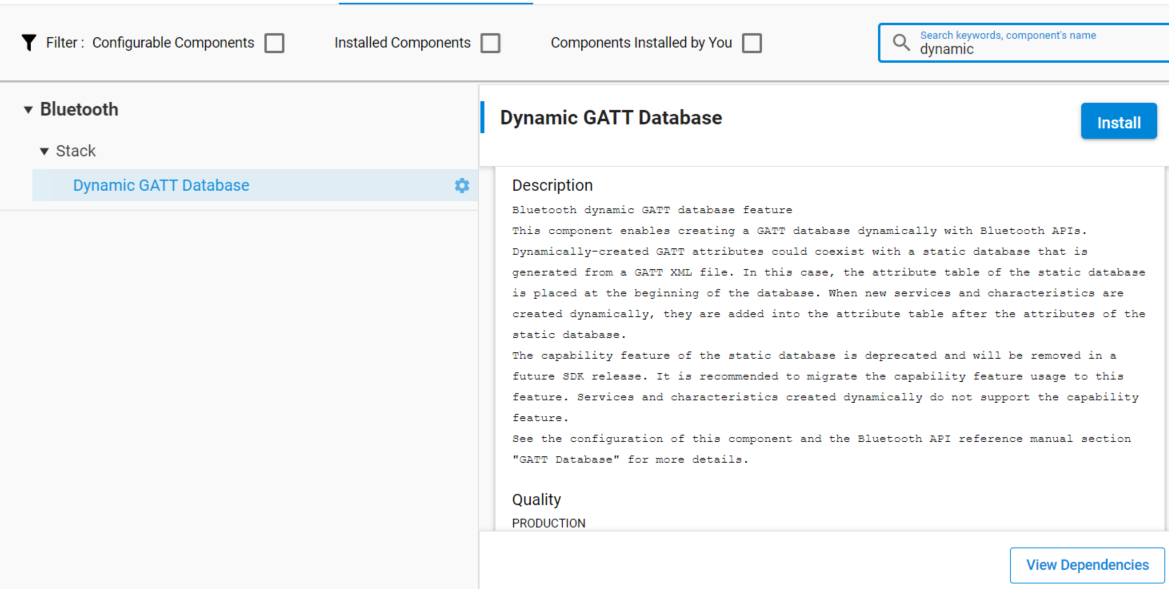Select Dynamic GATT Database in the tree
This screenshot has width=1169, height=589.
(160, 185)
